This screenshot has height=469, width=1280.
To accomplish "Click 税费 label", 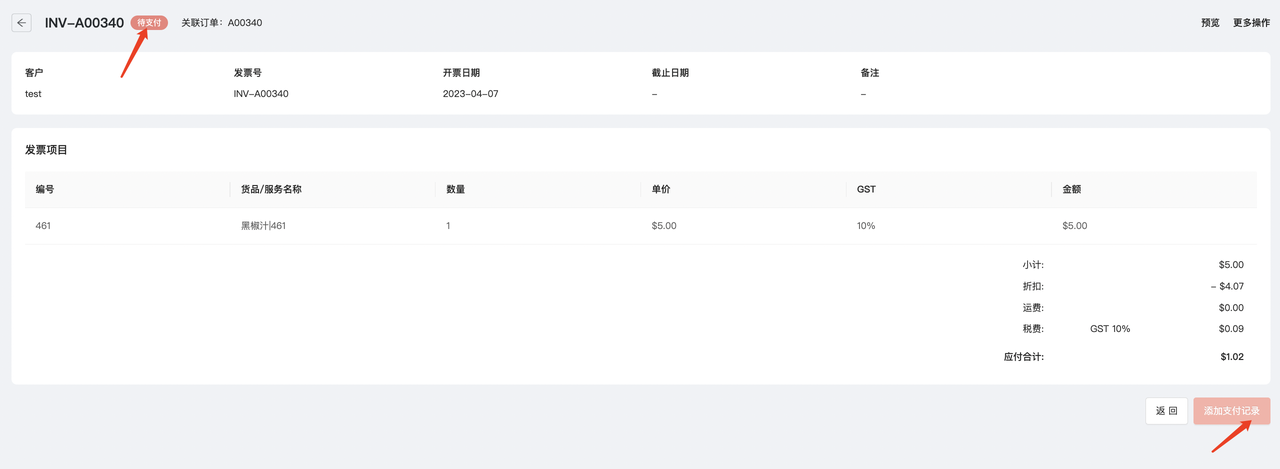I will 1033,329.
